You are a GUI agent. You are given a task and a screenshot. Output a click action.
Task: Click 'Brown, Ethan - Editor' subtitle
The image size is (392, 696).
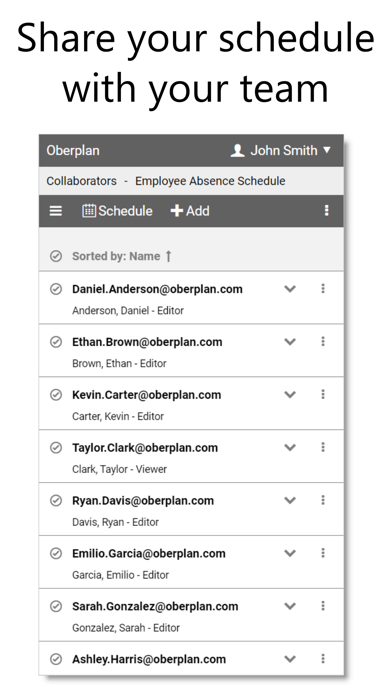[x=119, y=364]
